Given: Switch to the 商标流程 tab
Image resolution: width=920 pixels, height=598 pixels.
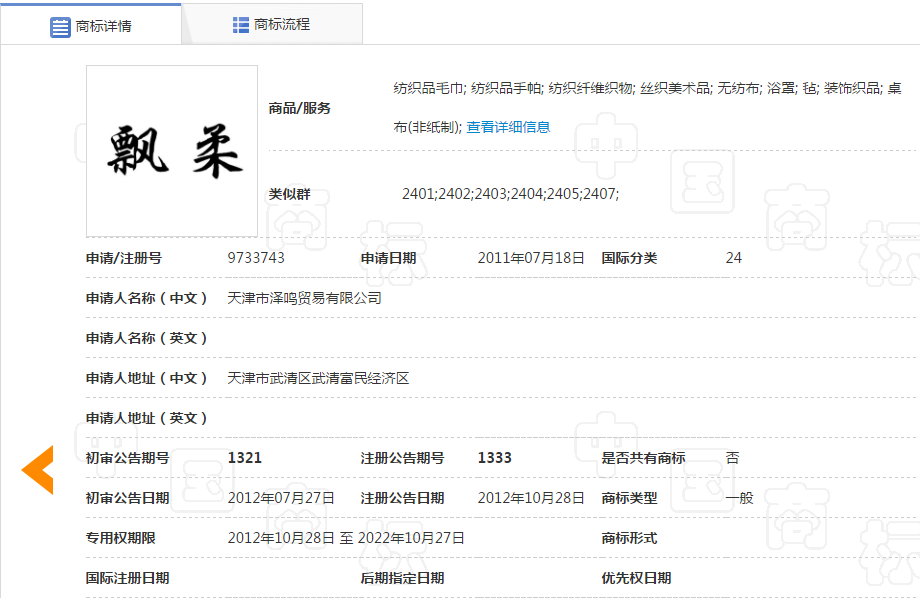Looking at the screenshot, I should coord(272,25).
